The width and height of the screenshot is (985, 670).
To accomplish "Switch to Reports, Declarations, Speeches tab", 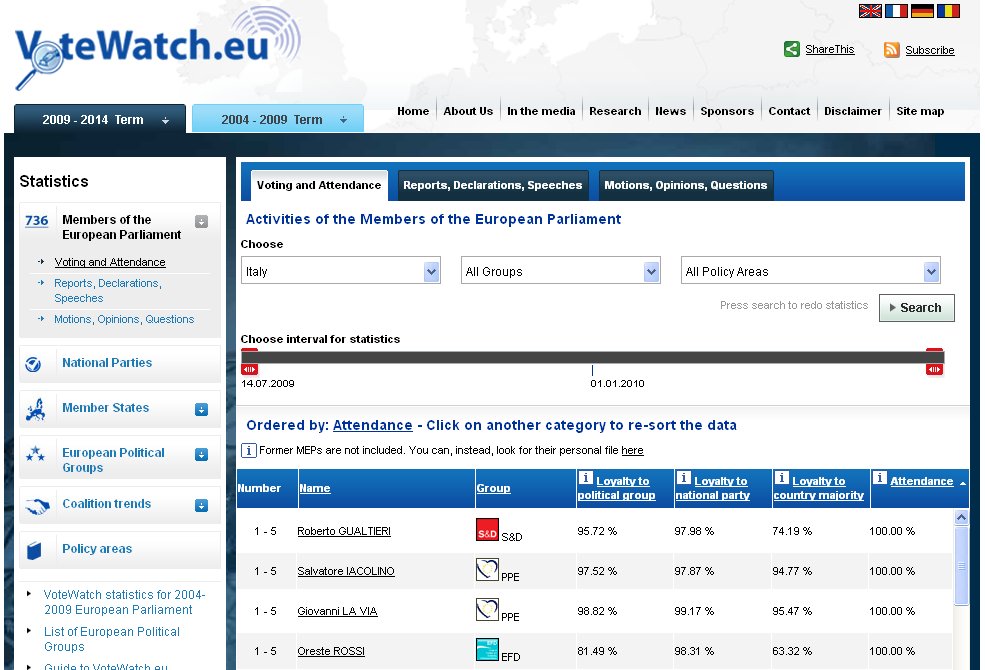I will [492, 185].
